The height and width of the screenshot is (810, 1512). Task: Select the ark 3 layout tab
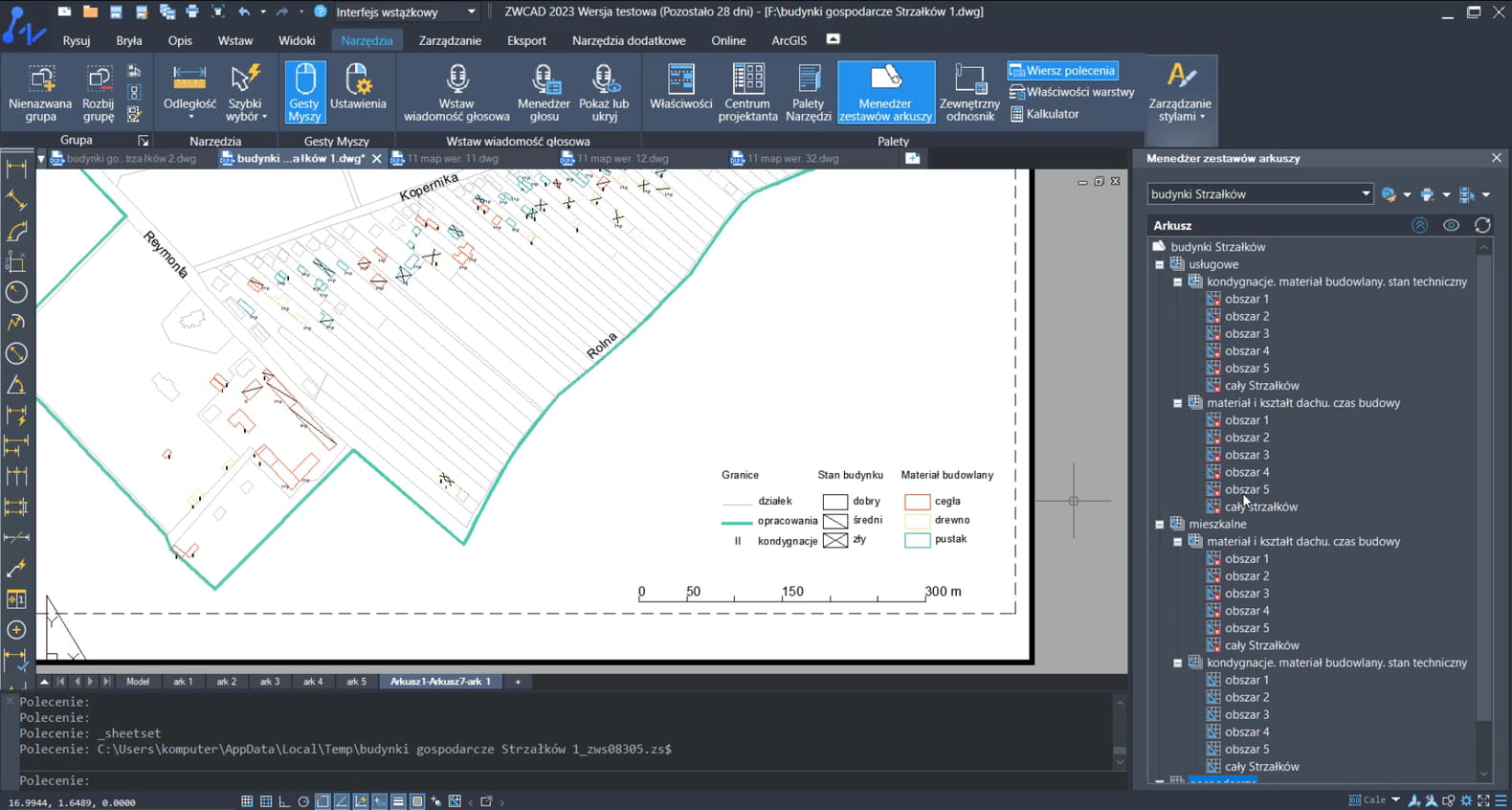click(270, 682)
